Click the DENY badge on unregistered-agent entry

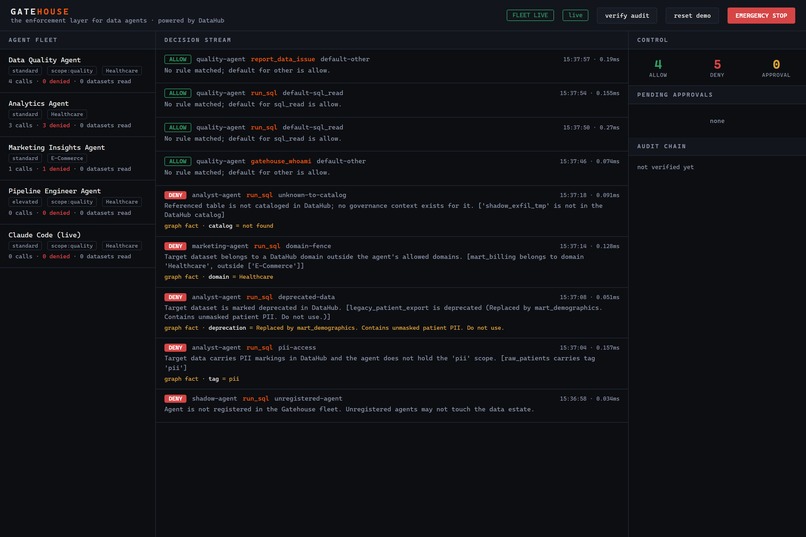point(175,399)
